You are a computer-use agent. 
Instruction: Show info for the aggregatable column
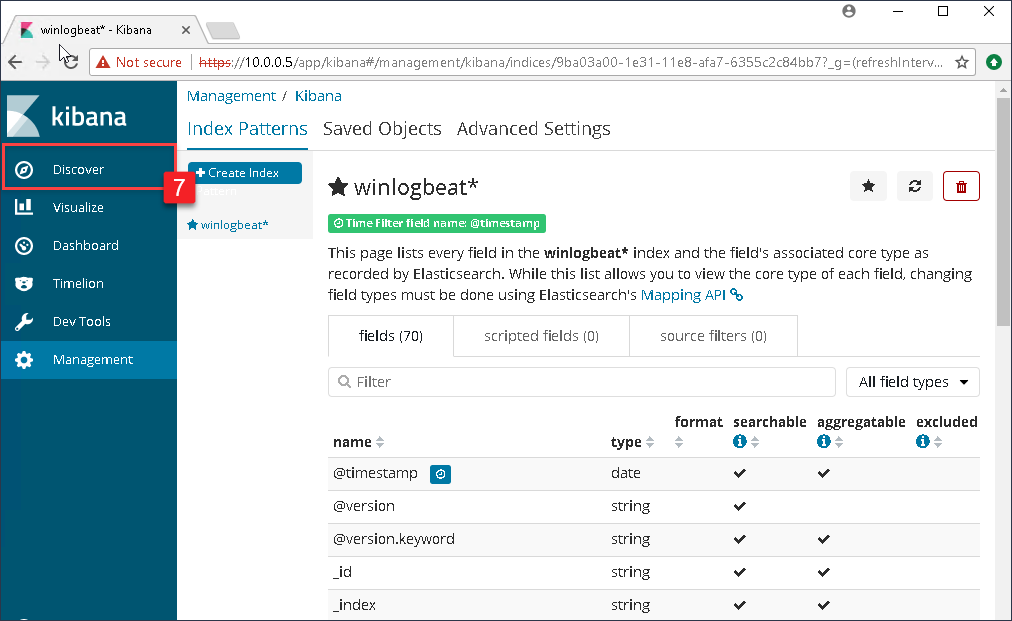824,441
